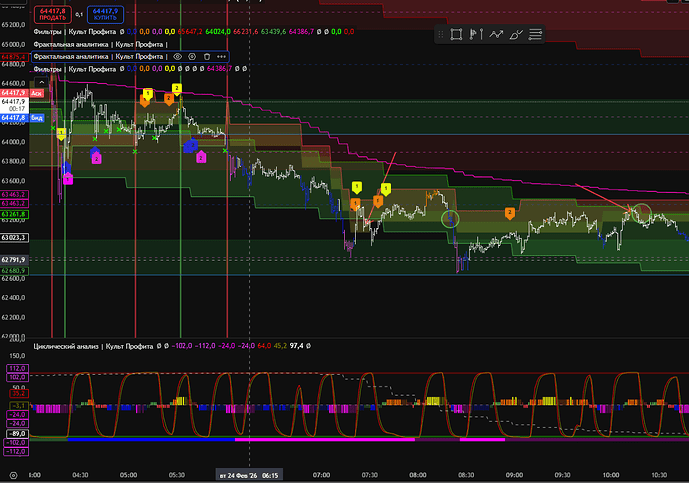Toggle visibility eye of Фрактальная аналитика indicator

tap(177, 57)
